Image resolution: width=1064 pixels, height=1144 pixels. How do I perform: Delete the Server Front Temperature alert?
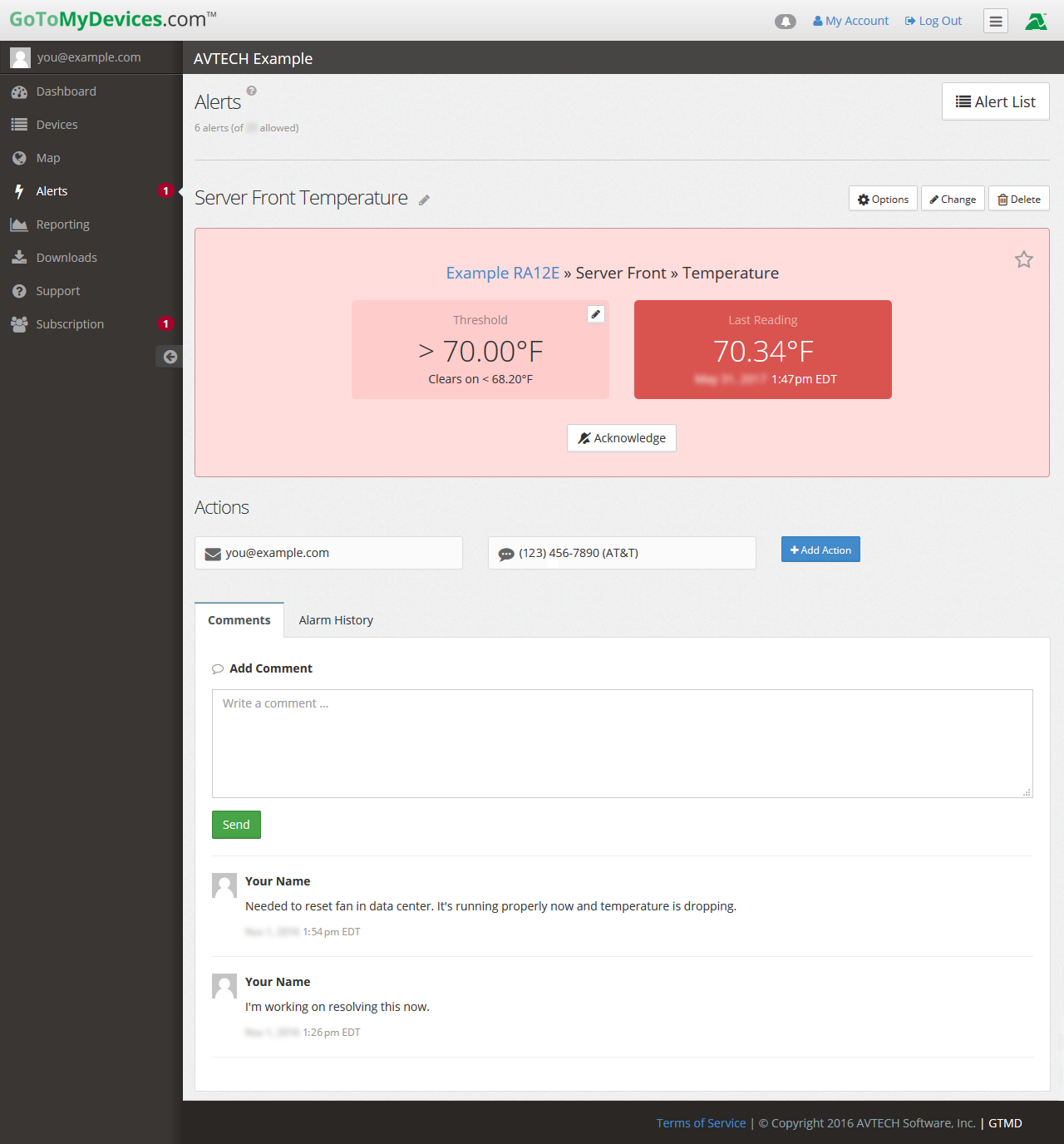tap(1018, 200)
